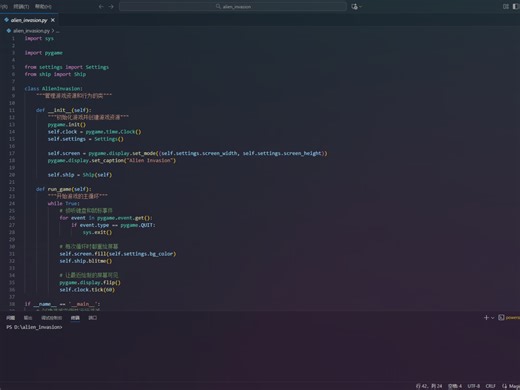Click the if __name__ == '__main__': line

pos(62,304)
